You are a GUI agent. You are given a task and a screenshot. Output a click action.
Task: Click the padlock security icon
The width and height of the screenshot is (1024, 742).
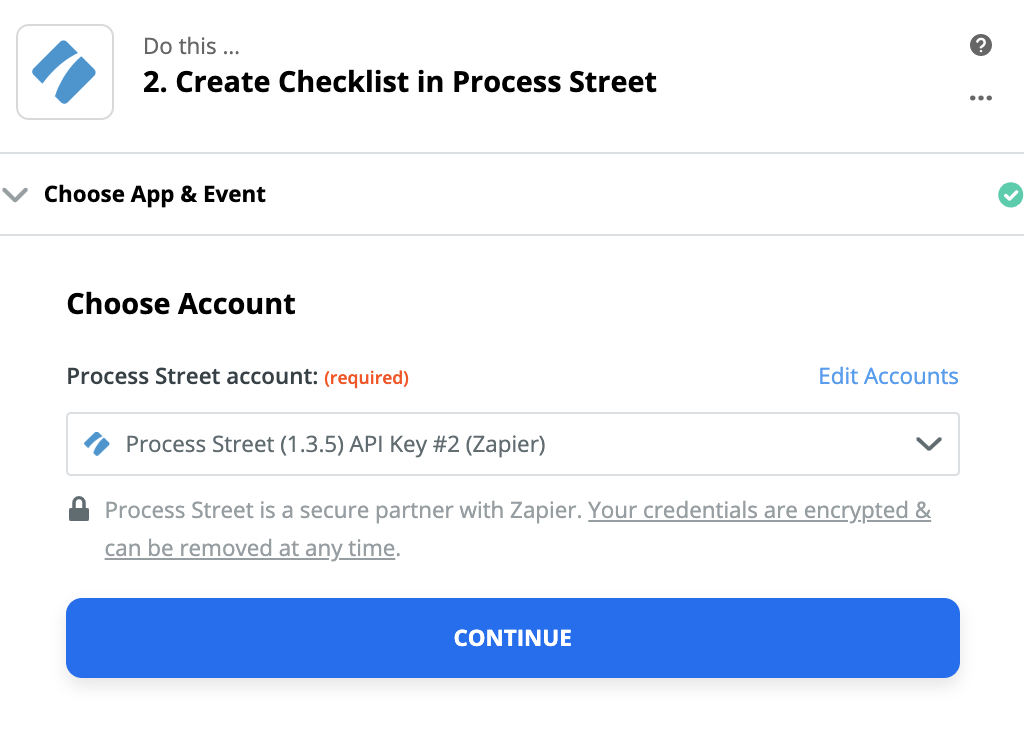point(78,510)
